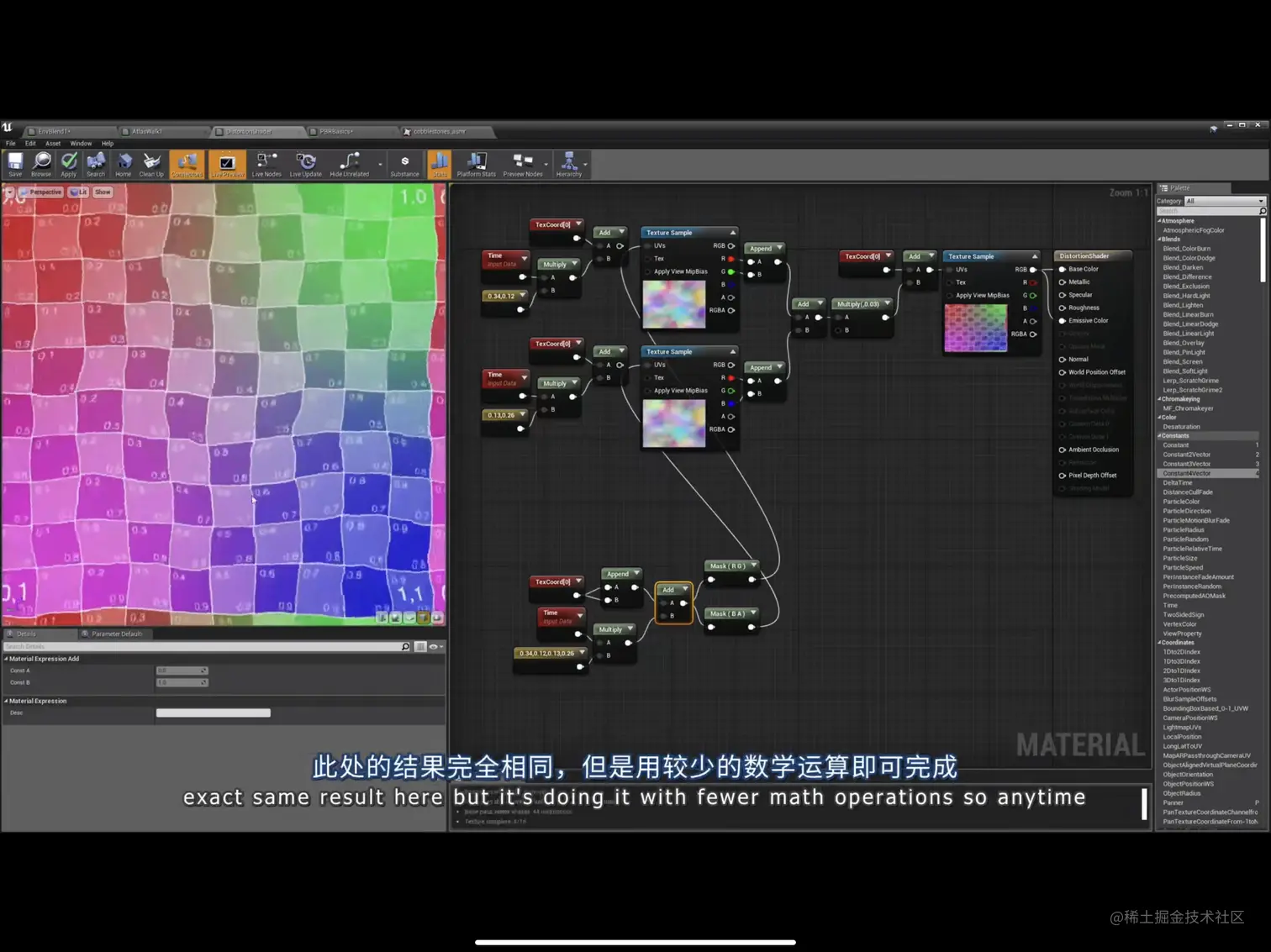This screenshot has height=952, width=1271.
Task: Select Blend_Overlay in the palette
Action: pos(1184,343)
